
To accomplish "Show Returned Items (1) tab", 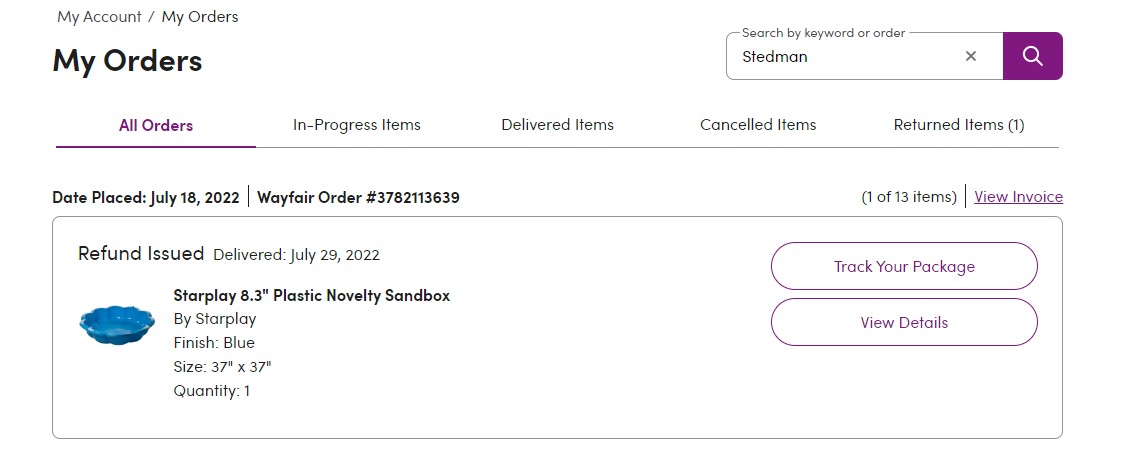I will click(959, 125).
